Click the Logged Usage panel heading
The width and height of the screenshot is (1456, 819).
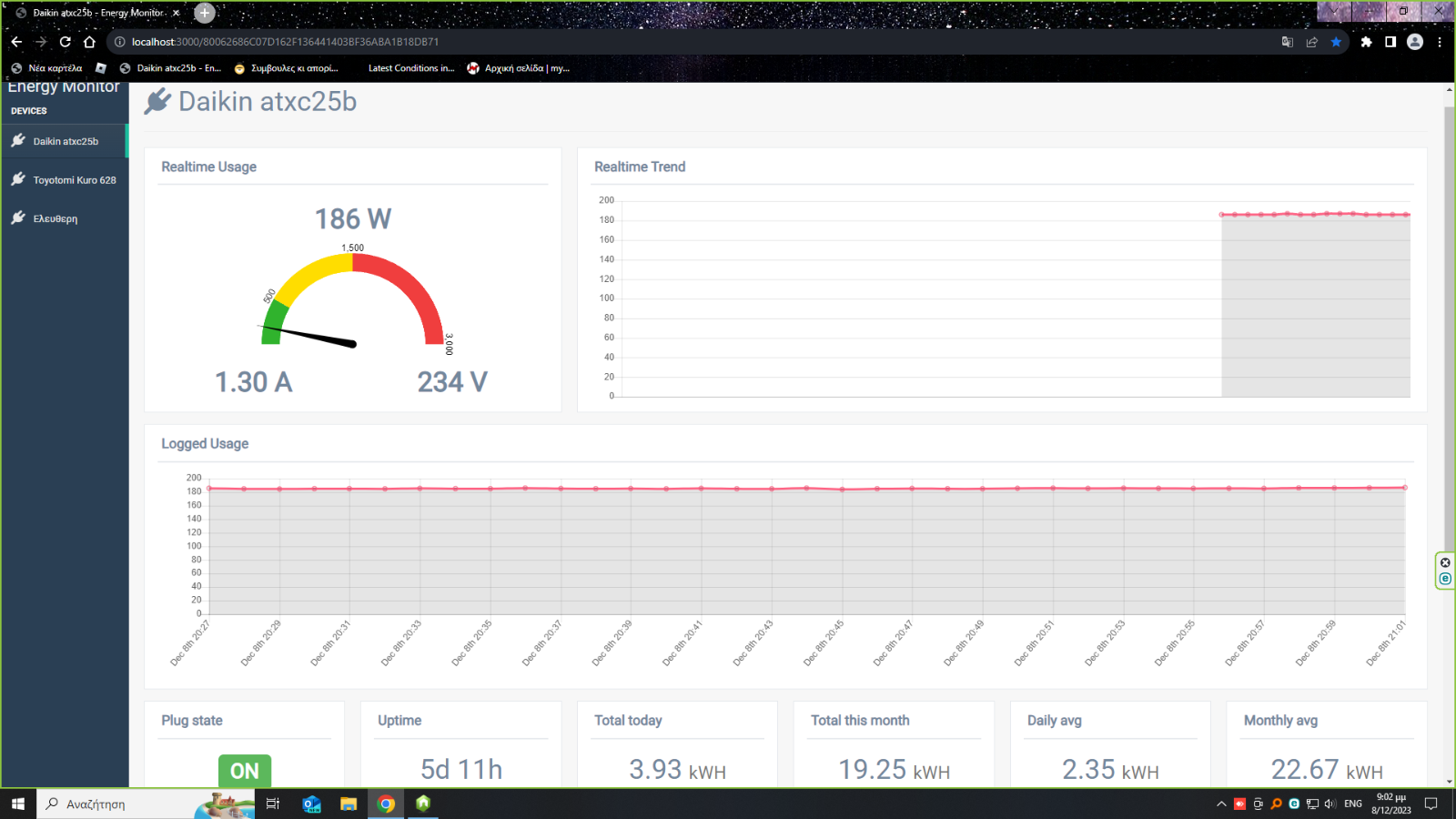(x=205, y=443)
